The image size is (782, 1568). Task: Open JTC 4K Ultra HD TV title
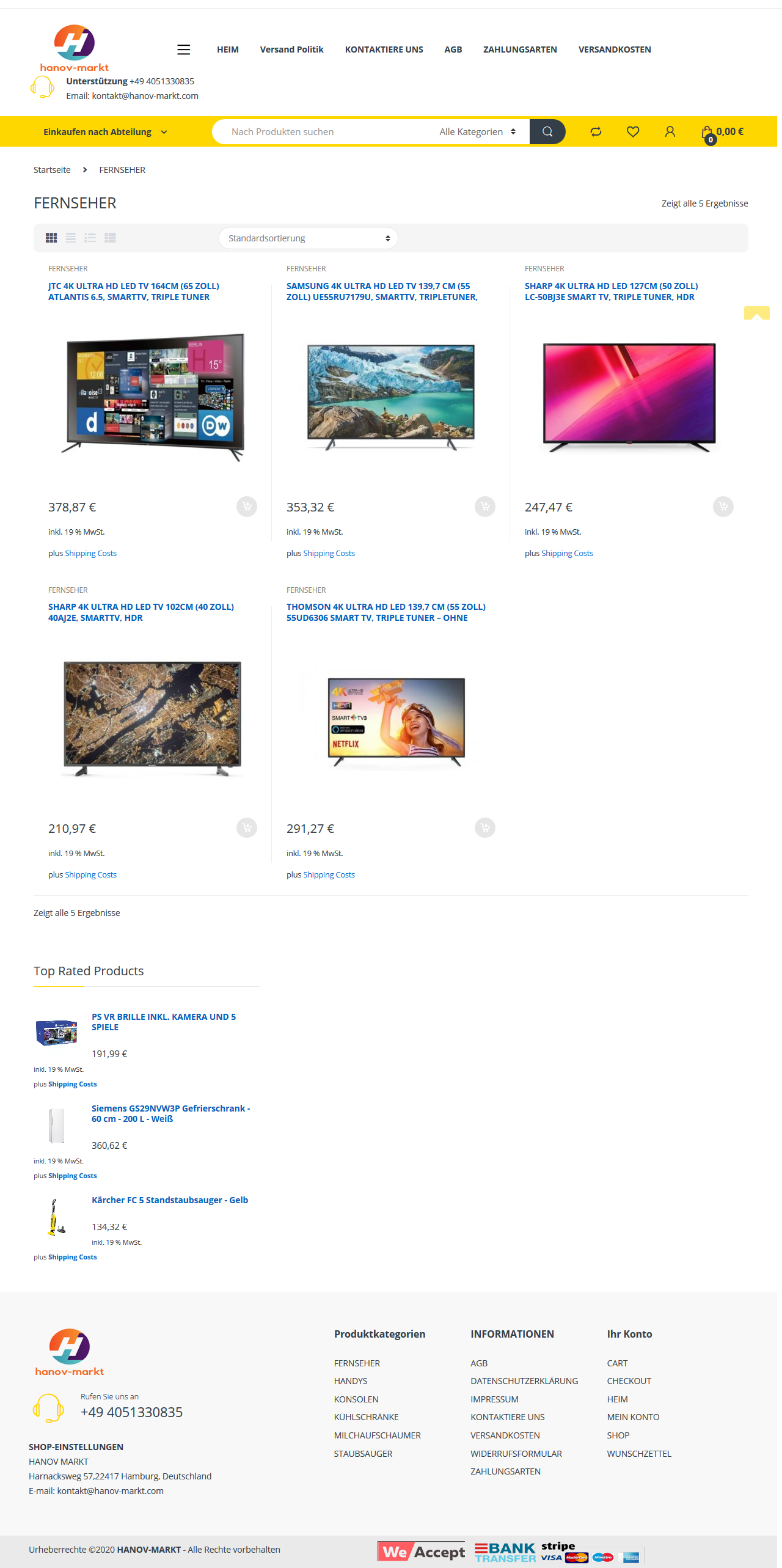pyautogui.click(x=134, y=291)
